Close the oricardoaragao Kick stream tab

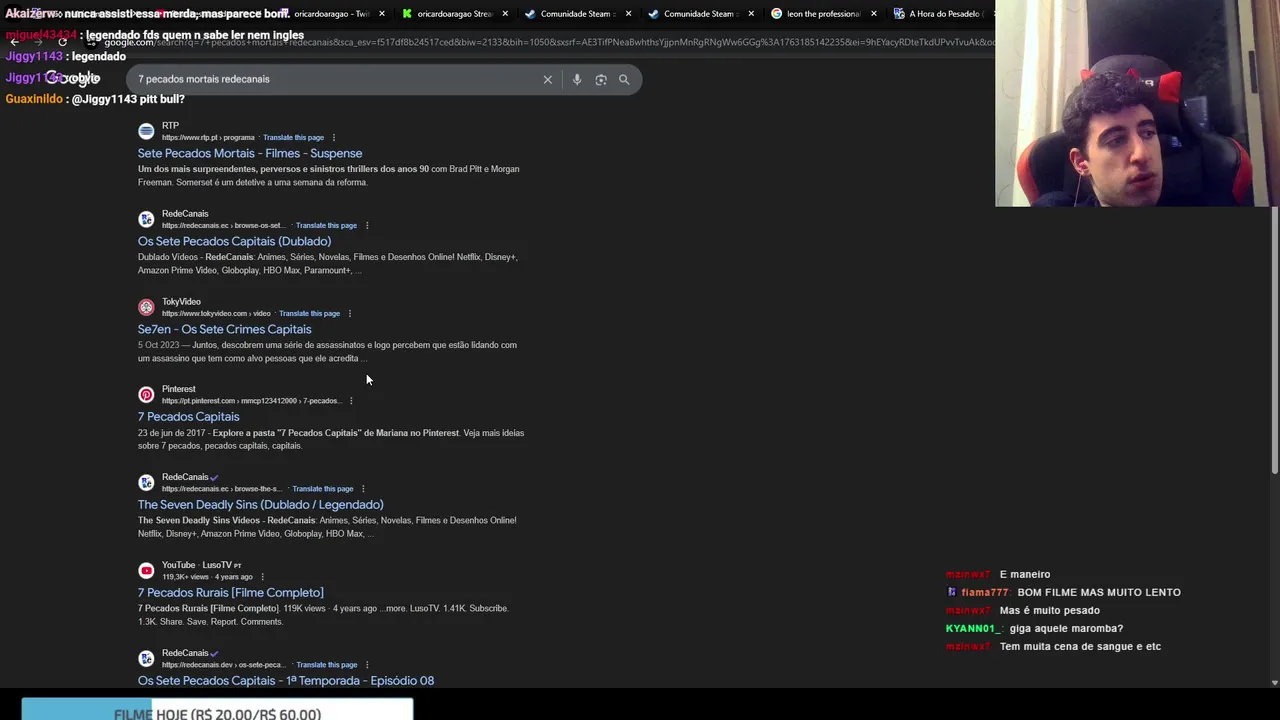(x=505, y=14)
